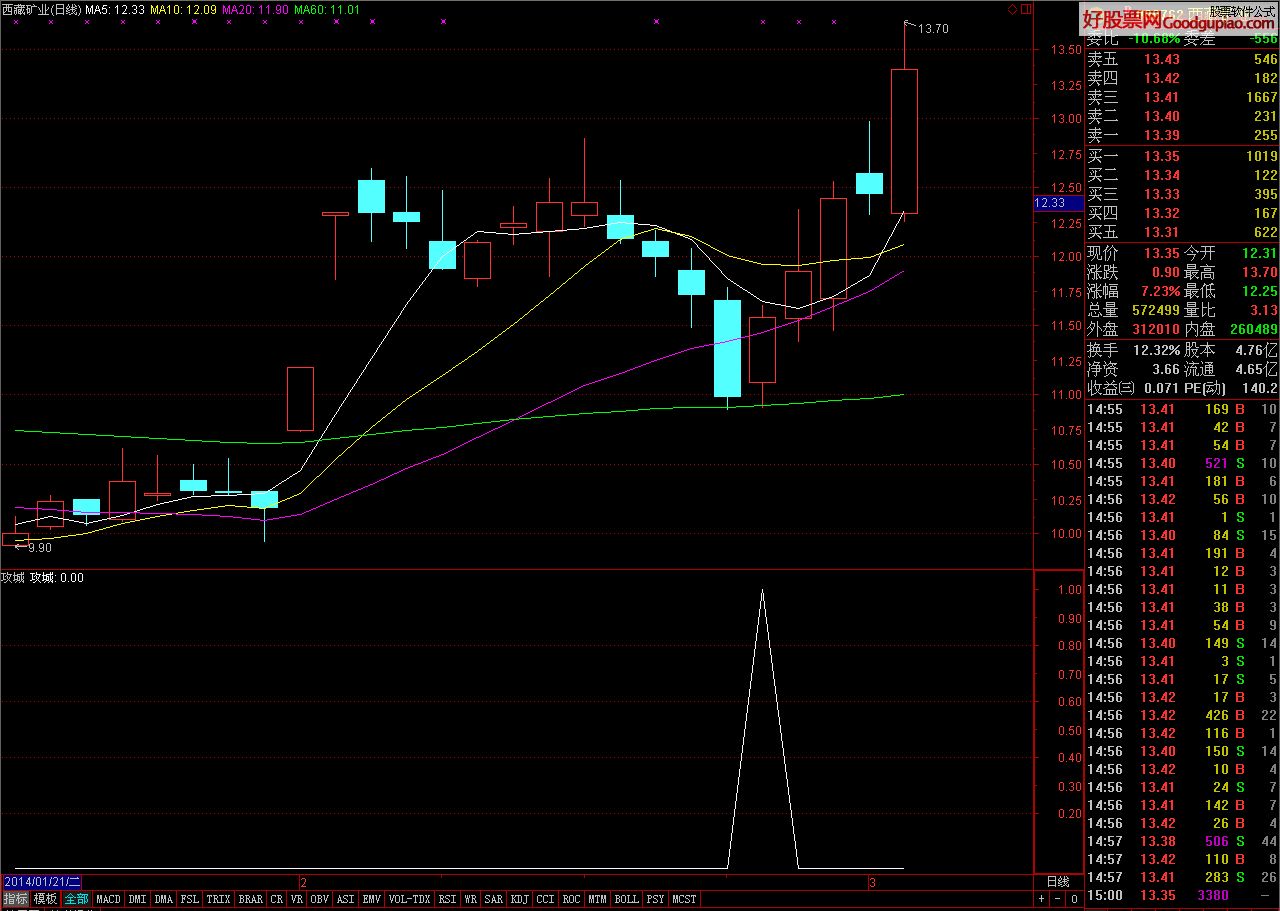Select the ROC indicator tab
Screen dimensions: 1280x911
tap(572, 899)
